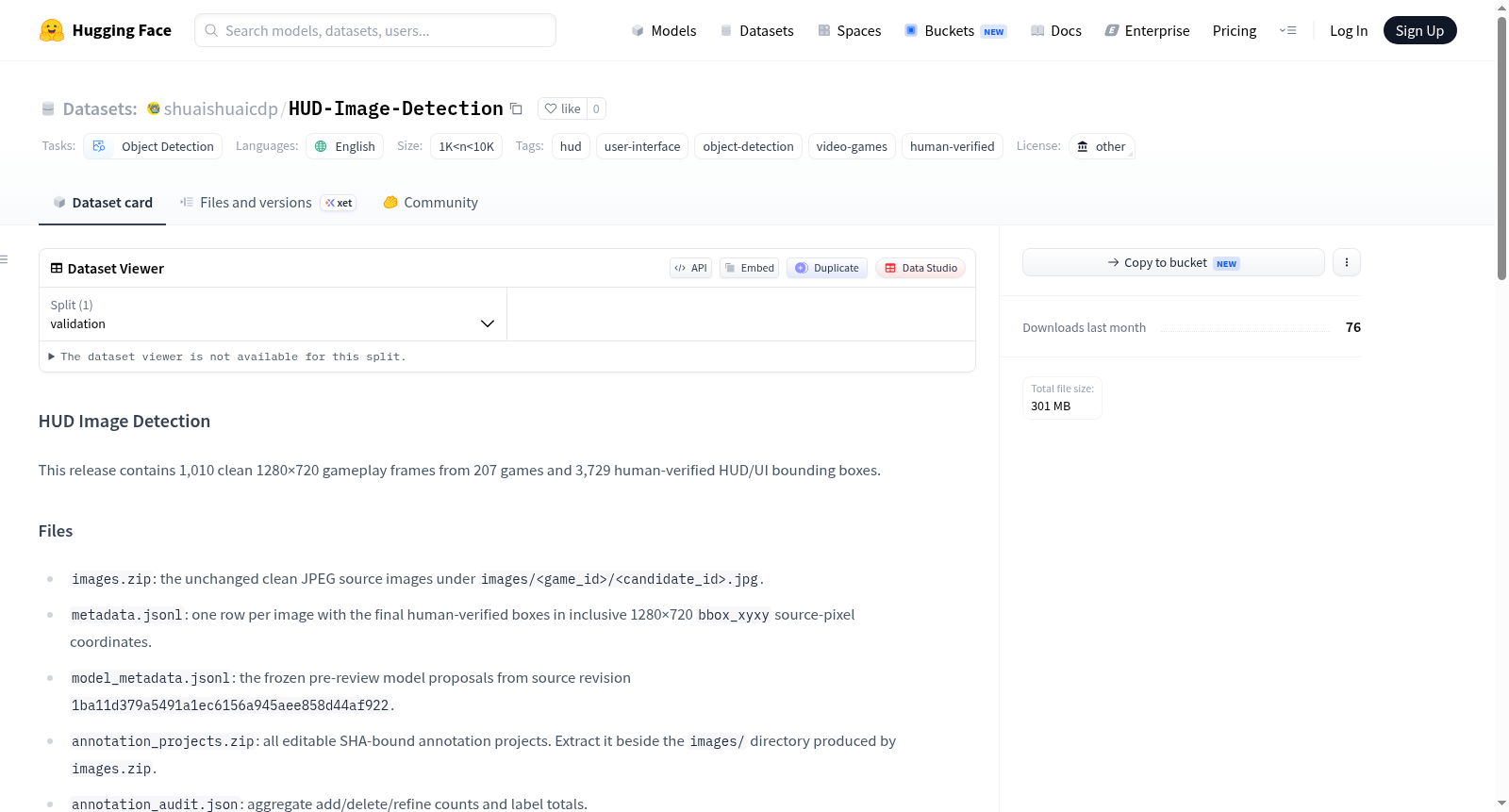This screenshot has width=1509, height=812.
Task: Open Enterprise in the top navigation
Action: click(1147, 30)
